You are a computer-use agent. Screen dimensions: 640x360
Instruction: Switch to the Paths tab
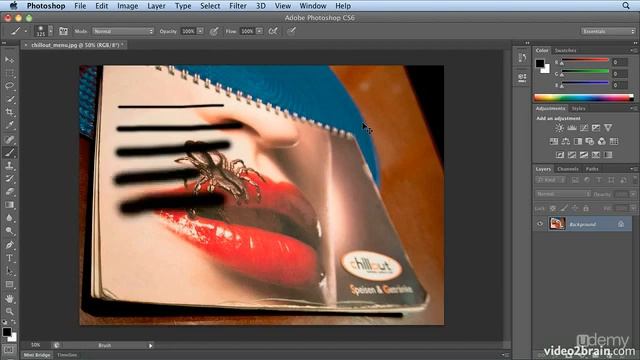pos(592,169)
